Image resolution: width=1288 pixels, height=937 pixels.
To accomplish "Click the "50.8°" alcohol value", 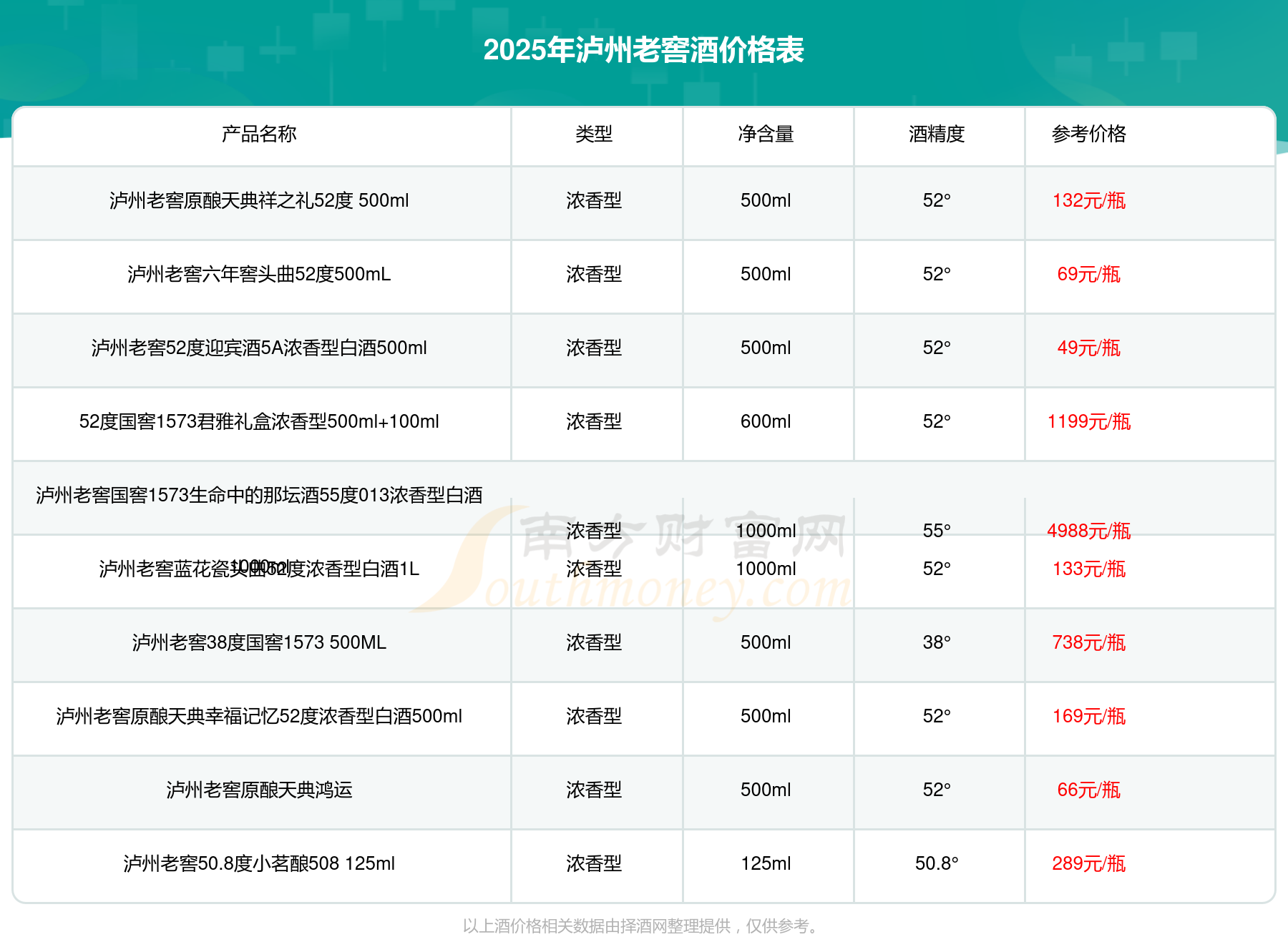I will [x=937, y=863].
